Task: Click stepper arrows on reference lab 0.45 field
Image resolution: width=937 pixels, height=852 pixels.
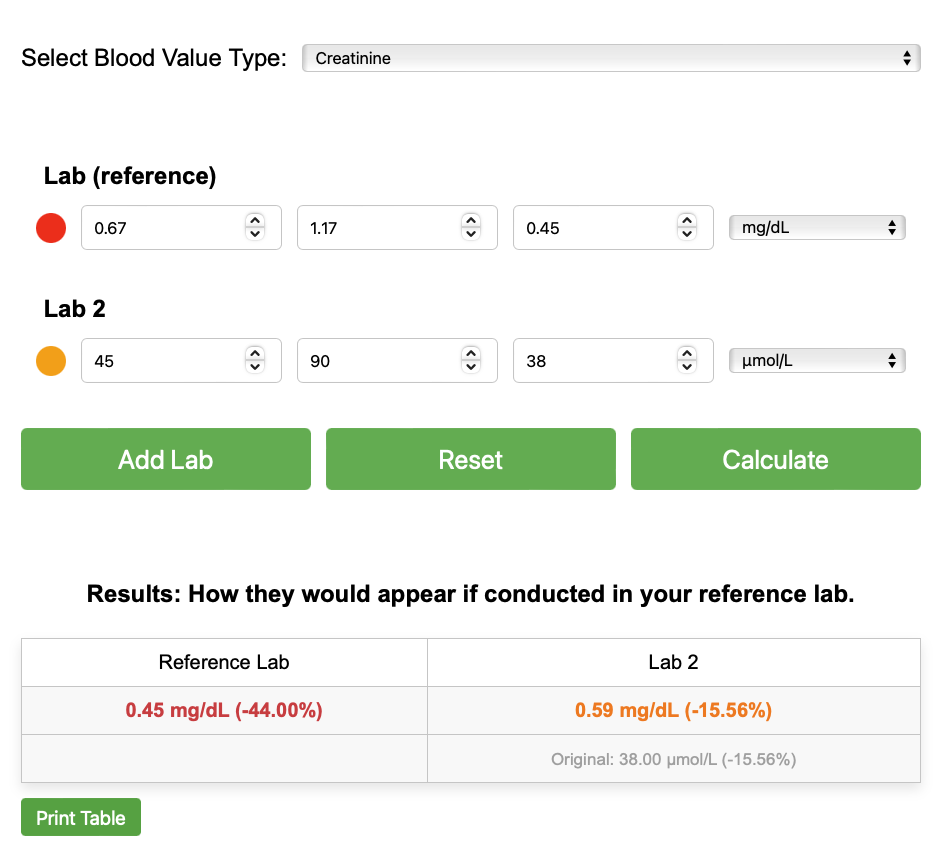Action: (687, 228)
